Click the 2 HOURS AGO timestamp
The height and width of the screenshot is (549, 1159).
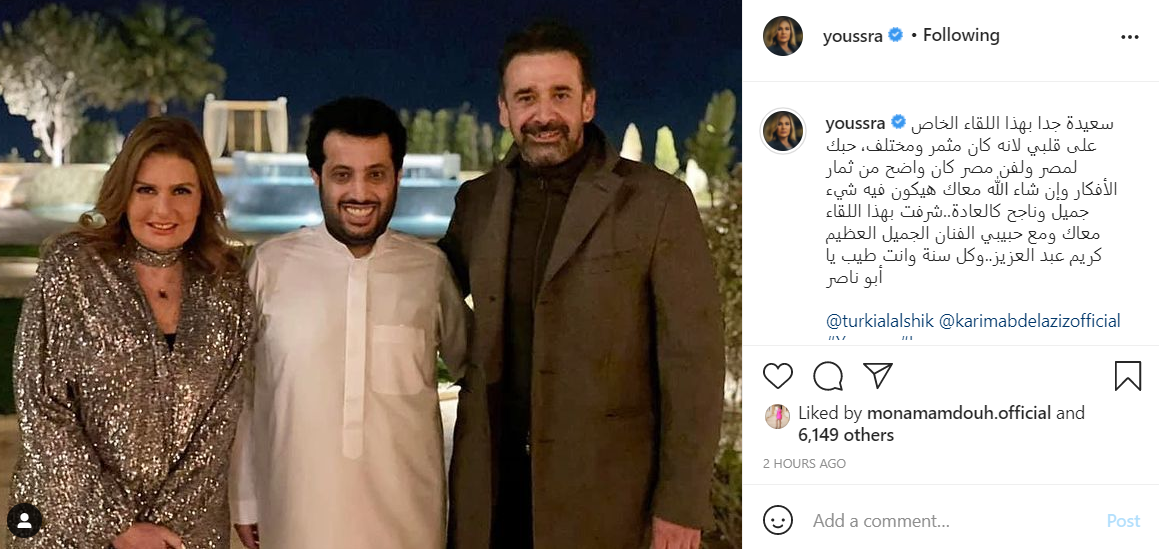pyautogui.click(x=804, y=464)
